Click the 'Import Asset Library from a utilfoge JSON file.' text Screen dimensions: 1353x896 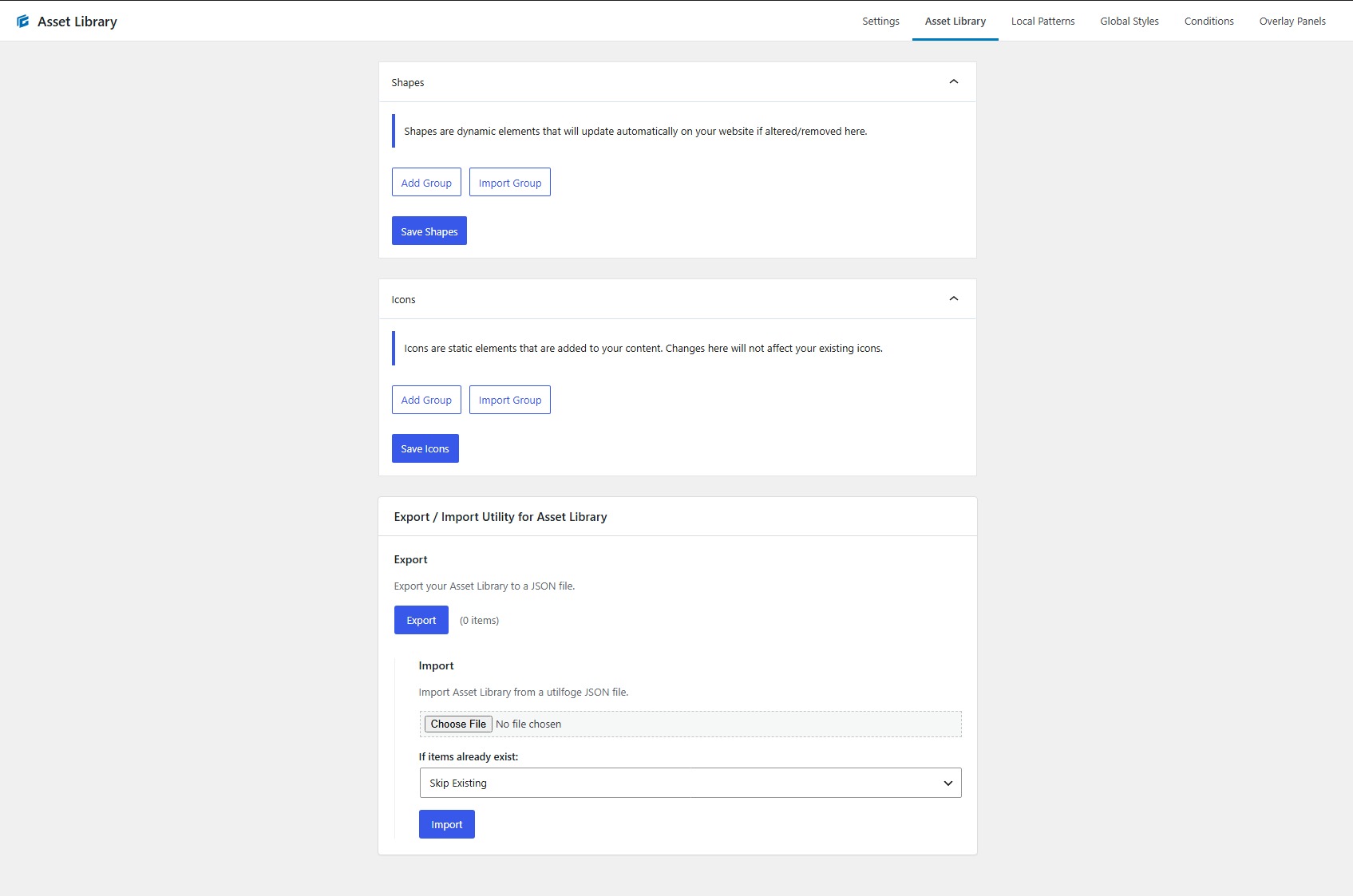coord(524,692)
